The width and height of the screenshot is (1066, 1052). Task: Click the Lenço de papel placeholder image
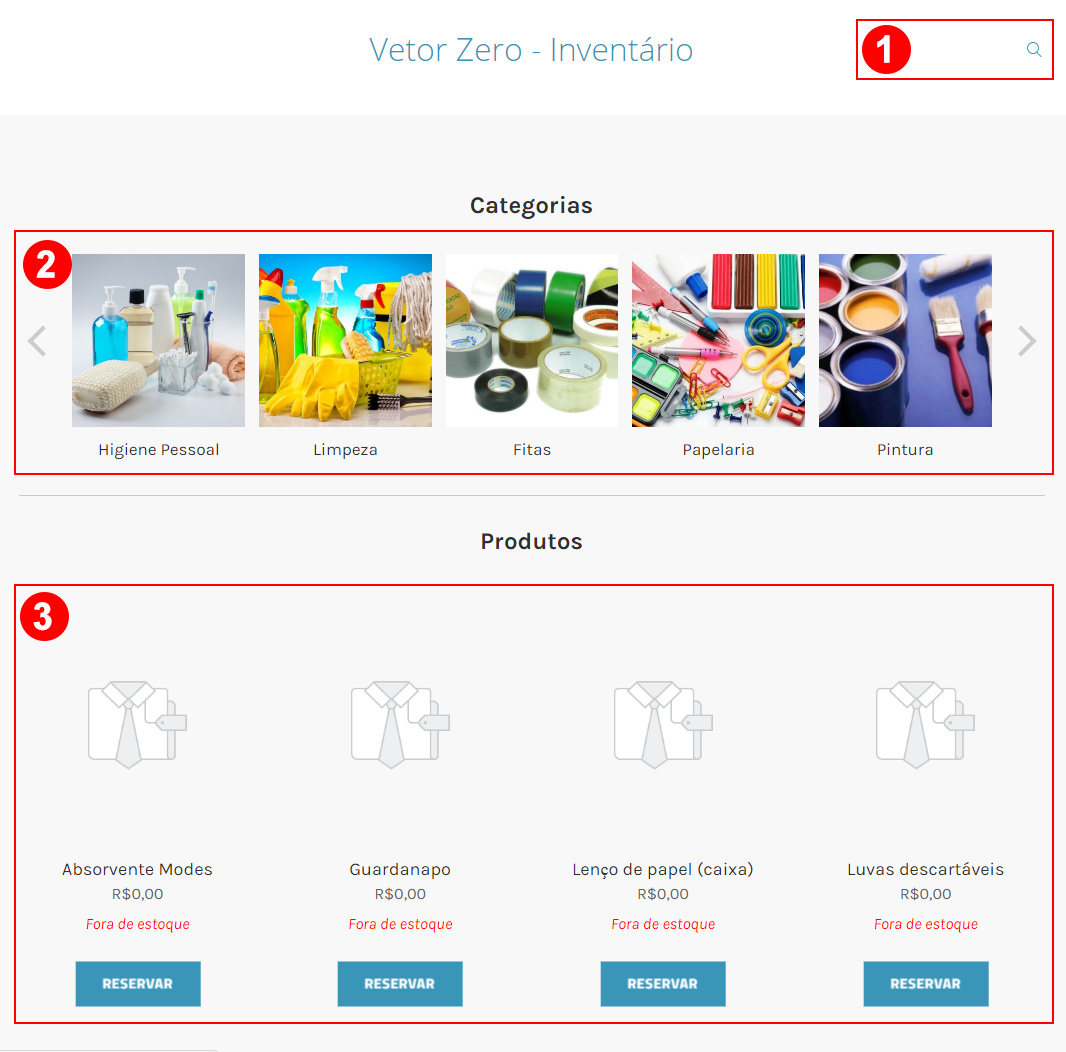(663, 724)
